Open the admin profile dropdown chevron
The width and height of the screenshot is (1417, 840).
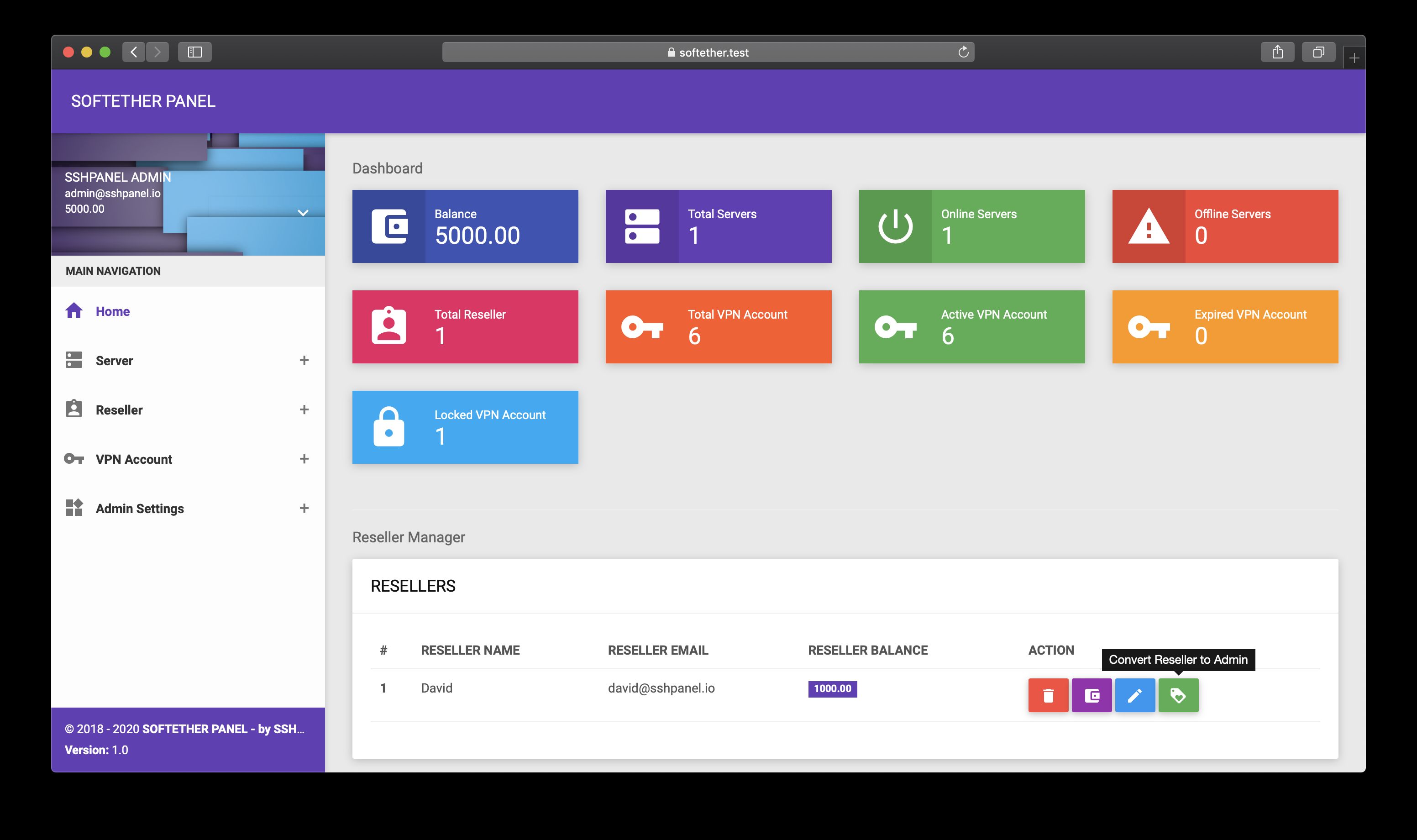tap(303, 213)
